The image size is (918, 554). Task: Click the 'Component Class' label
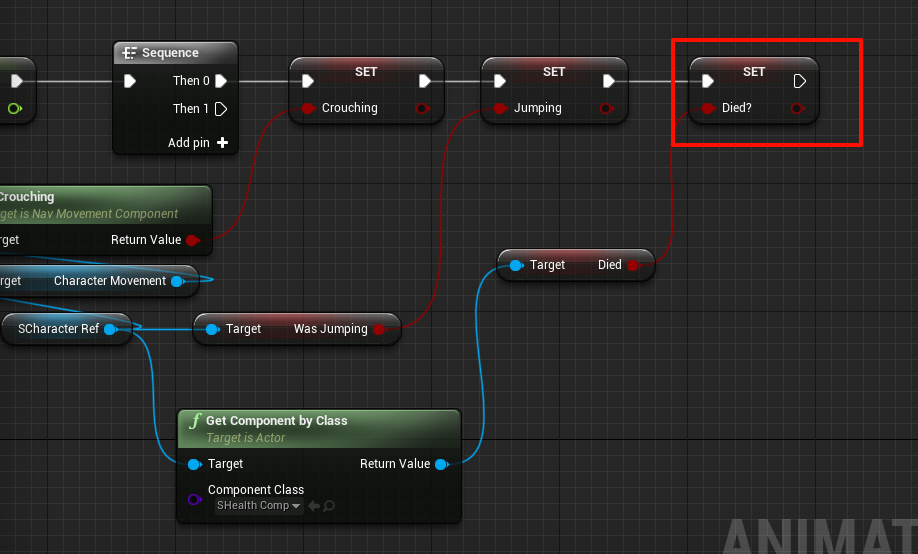click(256, 490)
